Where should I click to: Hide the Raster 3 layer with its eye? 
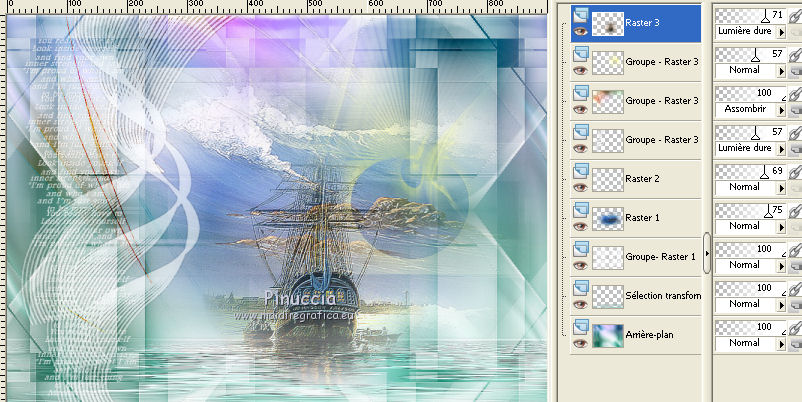(x=580, y=31)
